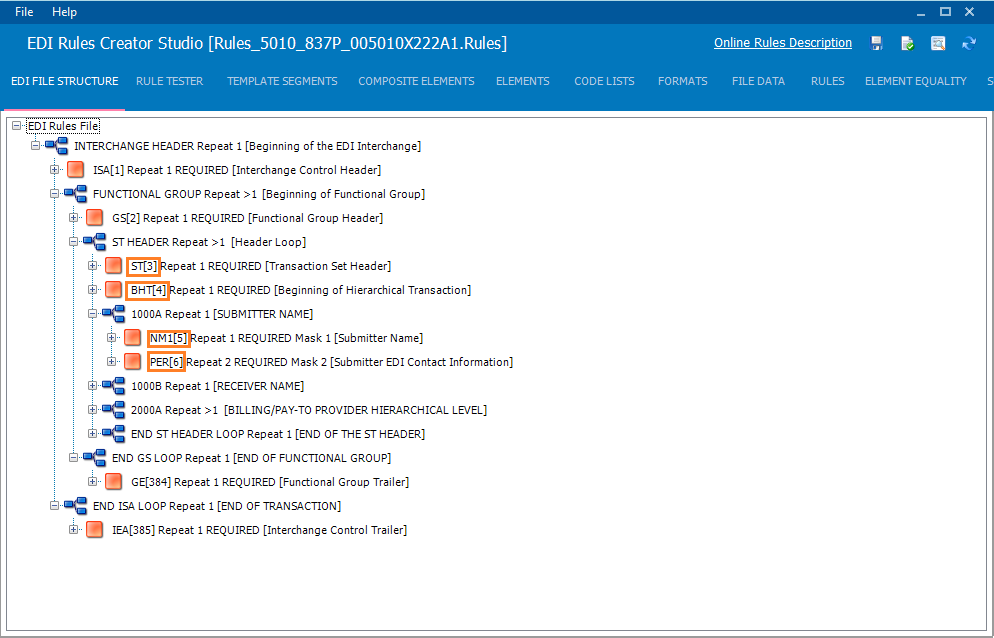Select the 'EDI Rules File' root label
Viewport: 994px width, 638px height.
tap(63, 126)
